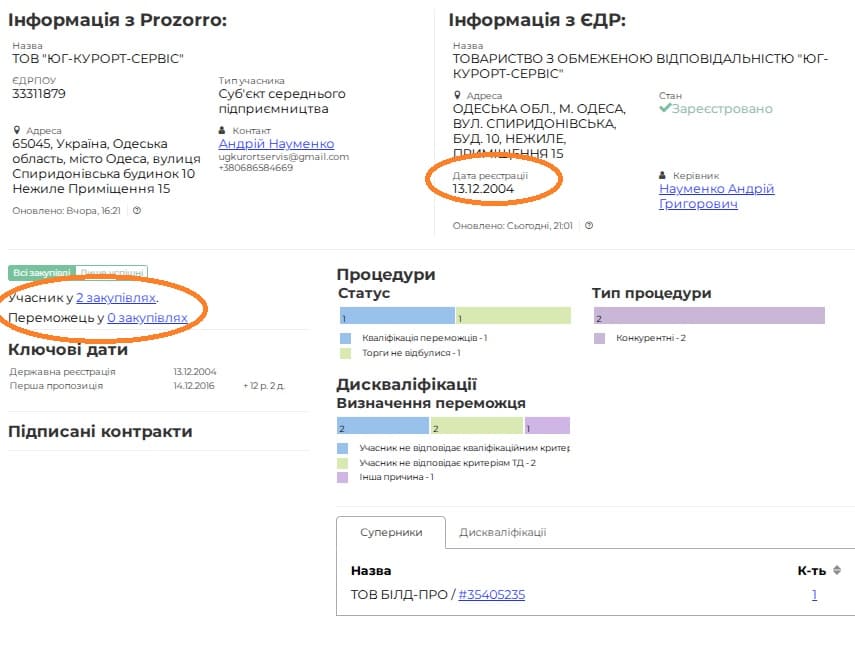Viewport: 855px width, 654px height.
Task: Click the person icon next to Керівник
Action: pyautogui.click(x=664, y=176)
